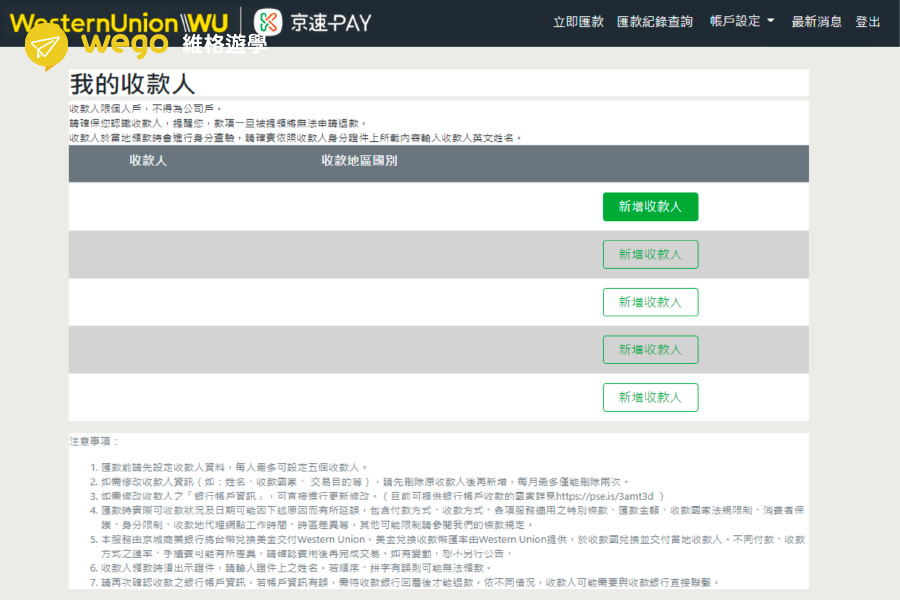The height and width of the screenshot is (600, 900).
Task: Expand the 帳戶設定 dropdown menu
Action: 735,22
